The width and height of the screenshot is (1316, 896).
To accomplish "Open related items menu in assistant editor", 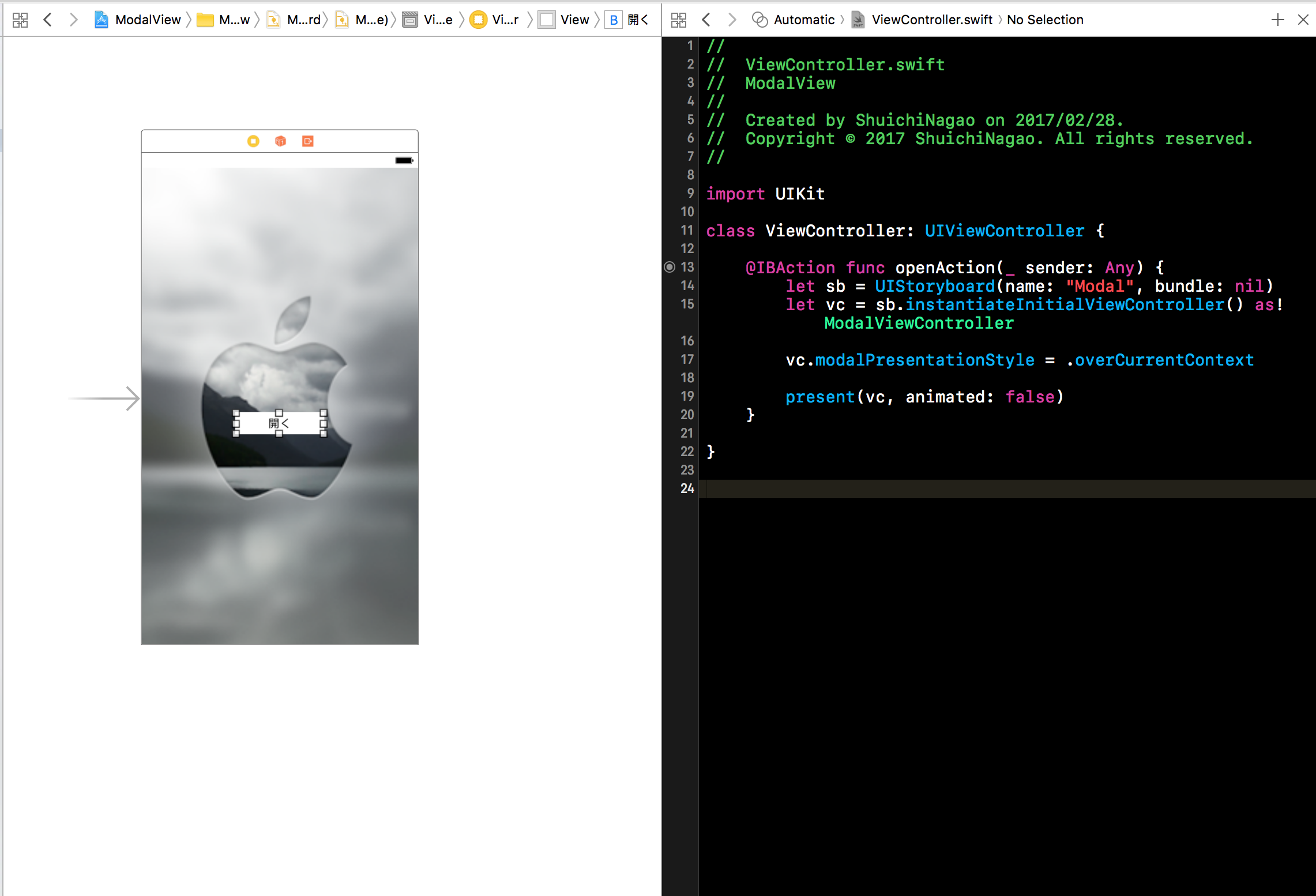I will tap(679, 20).
